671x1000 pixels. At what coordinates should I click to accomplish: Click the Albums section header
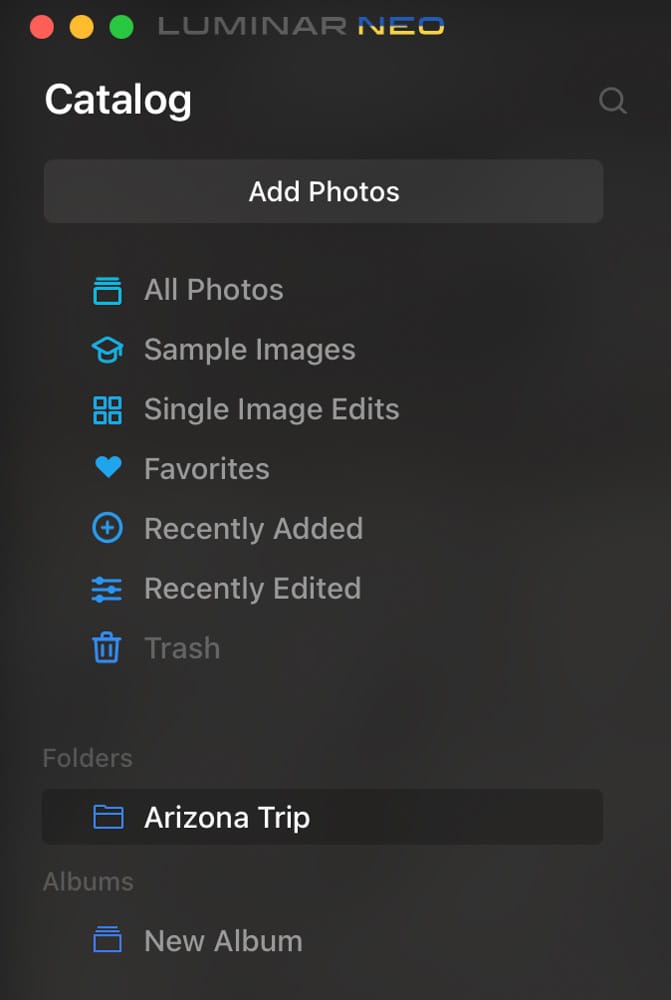pos(88,882)
